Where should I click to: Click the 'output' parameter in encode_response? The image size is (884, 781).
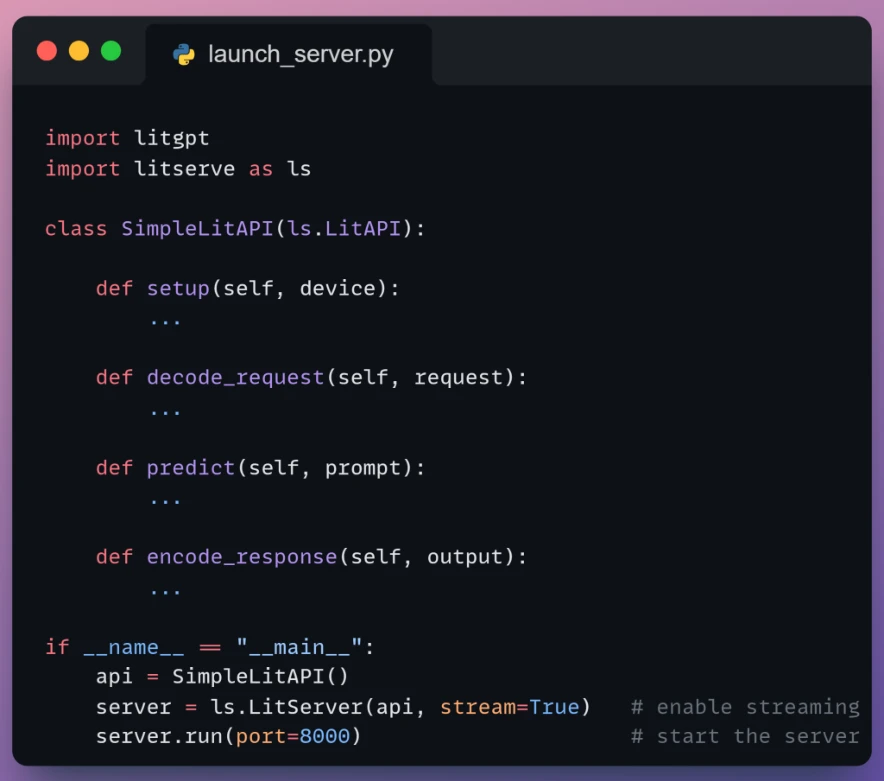pyautogui.click(x=465, y=557)
